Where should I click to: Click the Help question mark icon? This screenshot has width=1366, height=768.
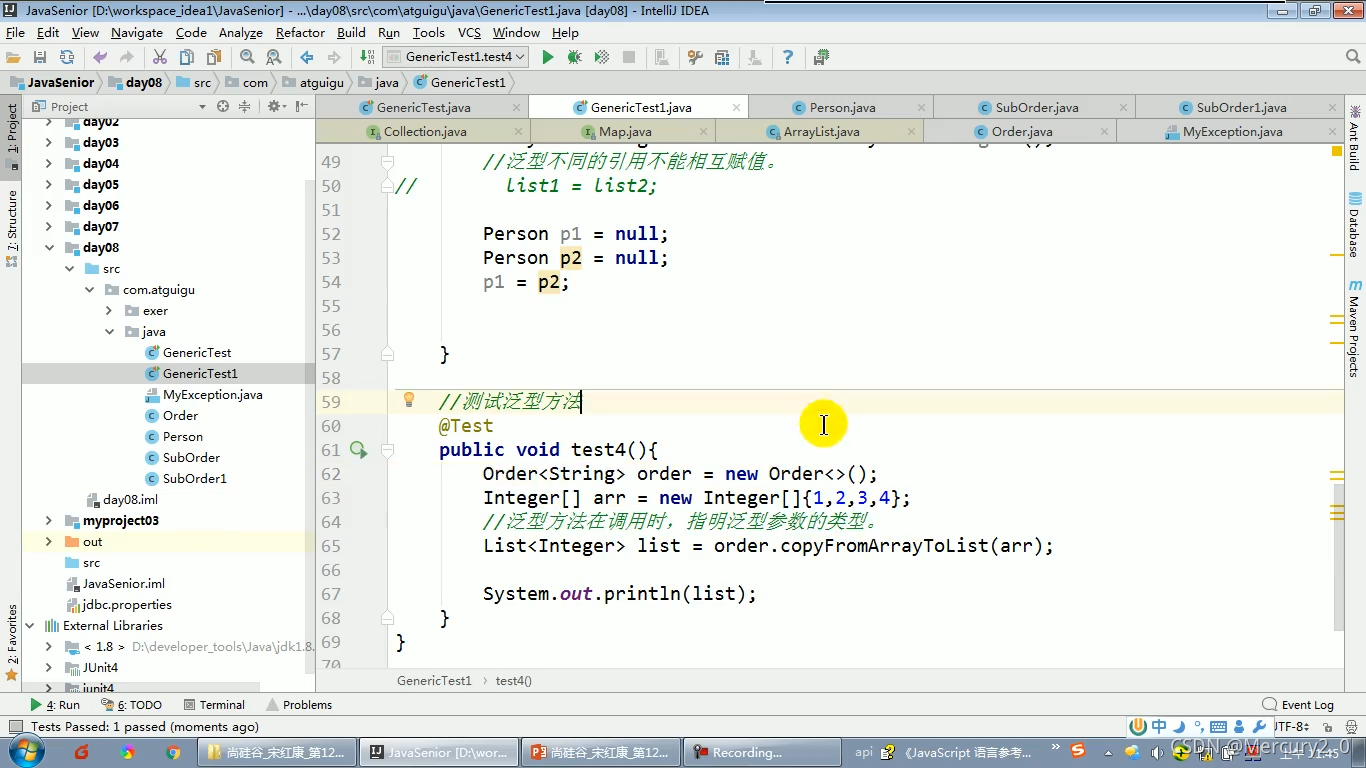[788, 57]
